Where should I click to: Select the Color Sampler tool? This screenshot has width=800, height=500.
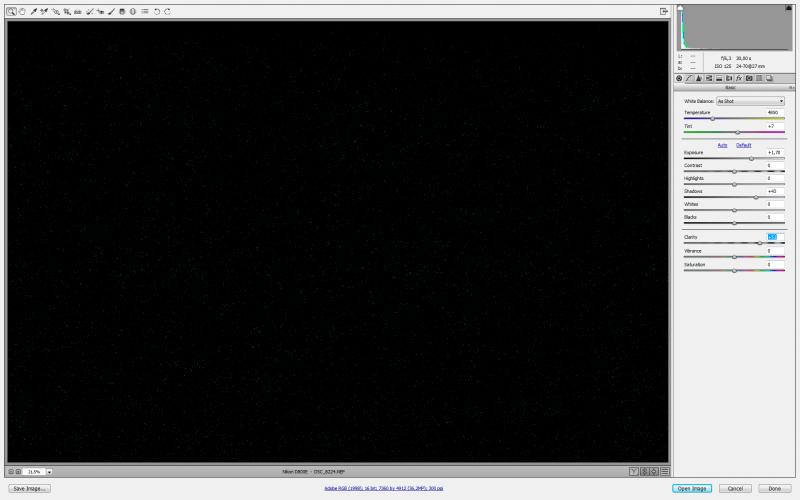[x=44, y=11]
